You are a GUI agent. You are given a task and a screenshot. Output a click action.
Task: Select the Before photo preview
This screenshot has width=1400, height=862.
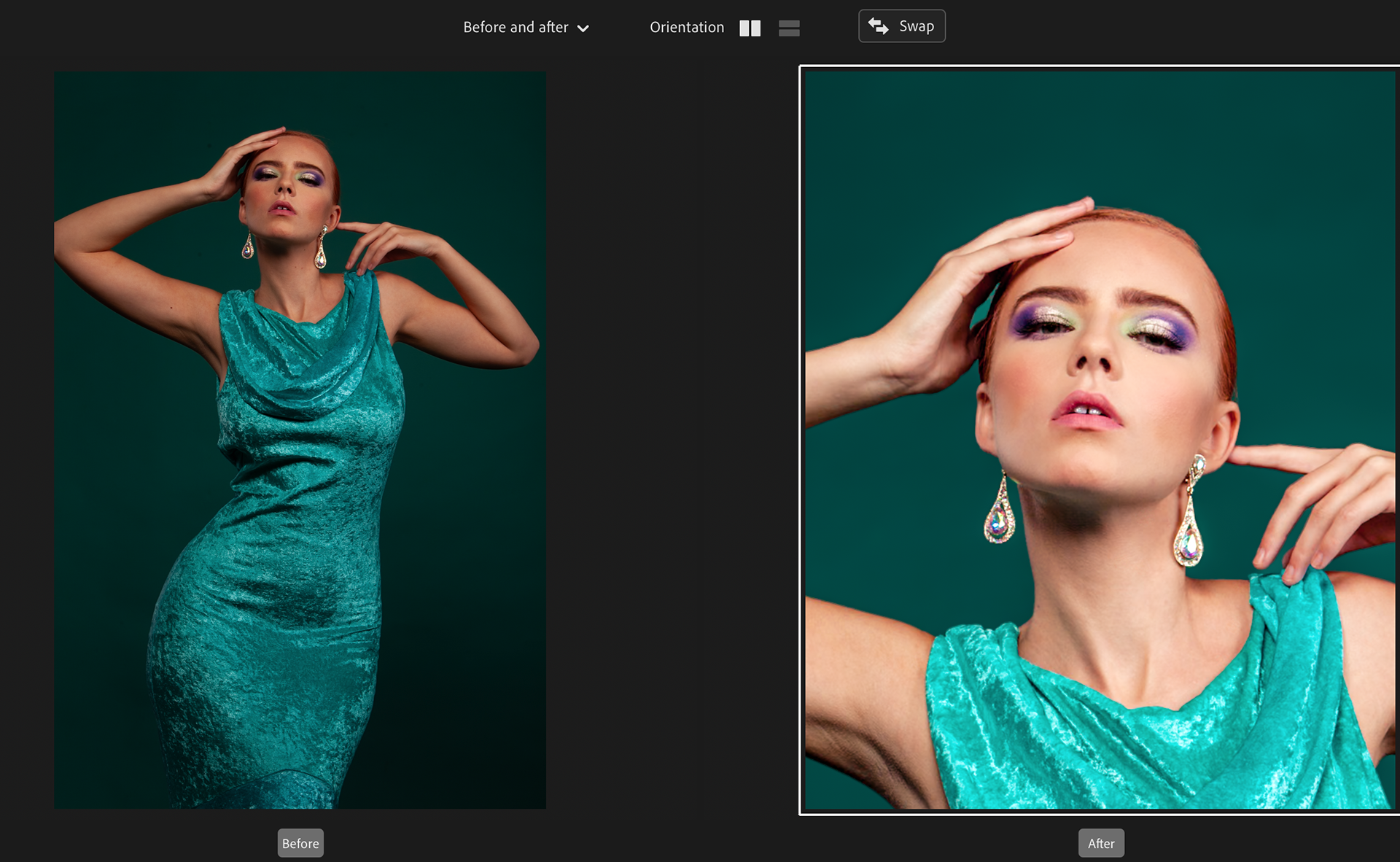click(300, 440)
